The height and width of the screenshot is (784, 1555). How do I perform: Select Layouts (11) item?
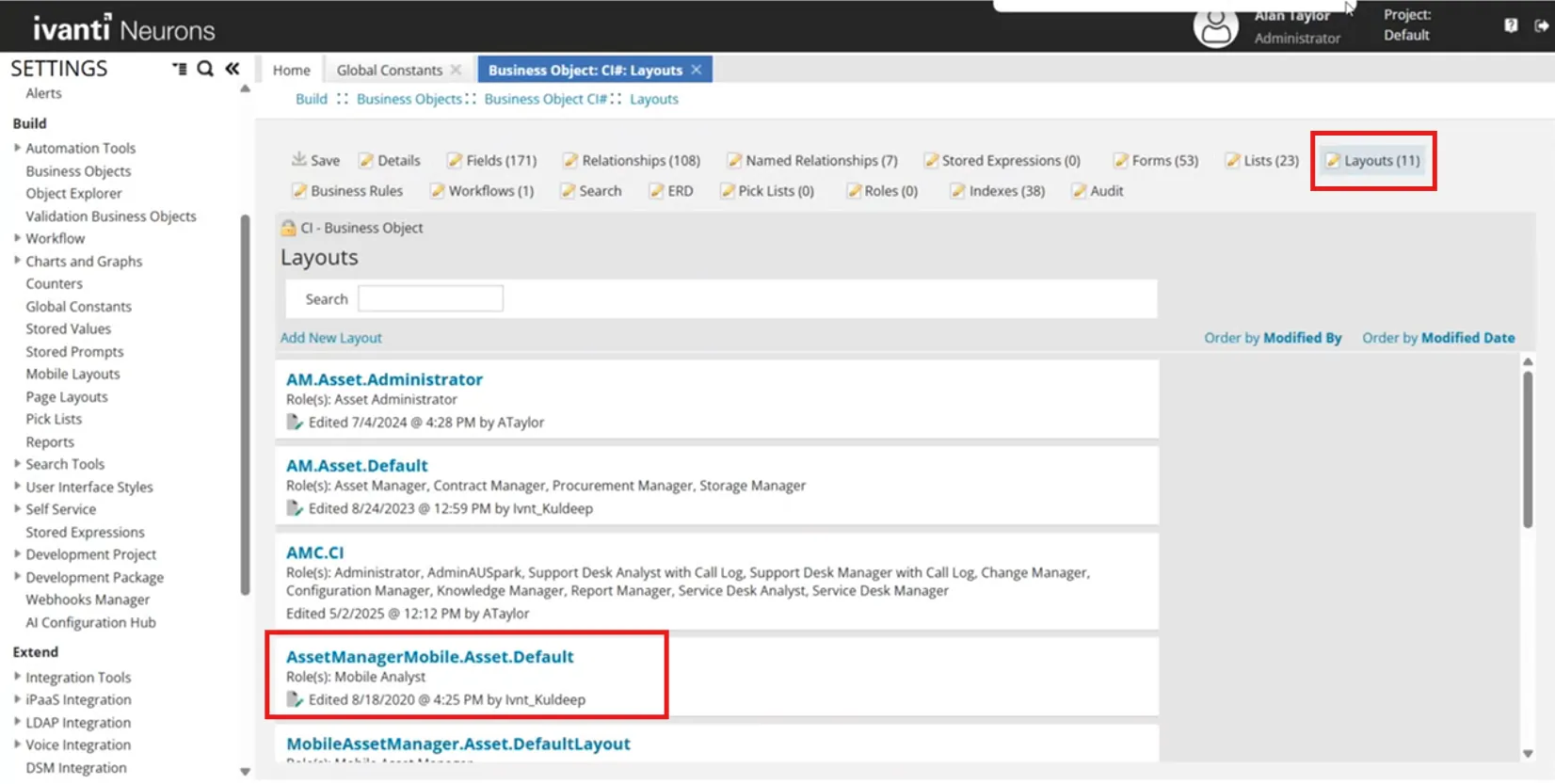pyautogui.click(x=1373, y=160)
